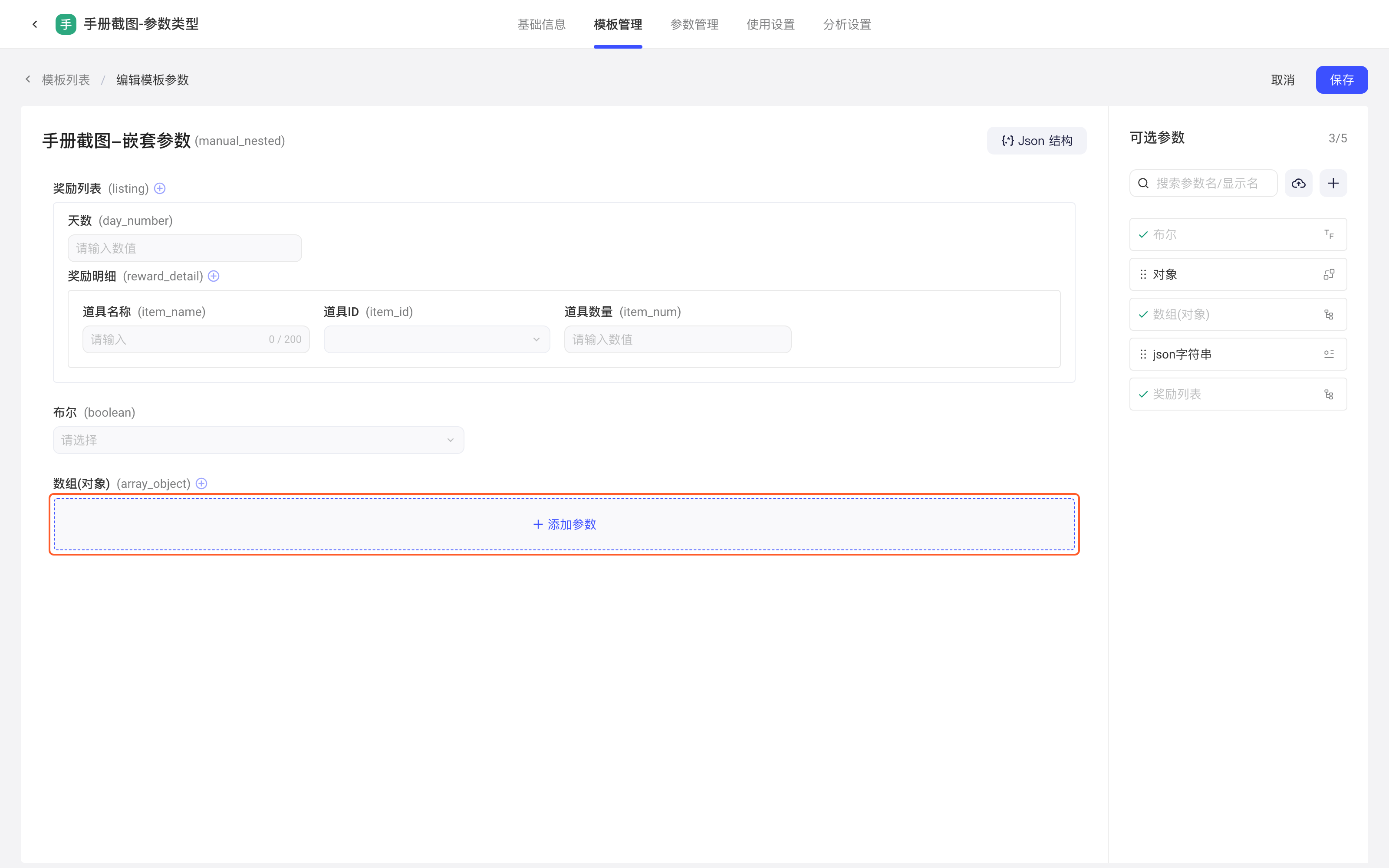Focus the 道具名称 text input
This screenshot has width=1389, height=868.
(196, 339)
